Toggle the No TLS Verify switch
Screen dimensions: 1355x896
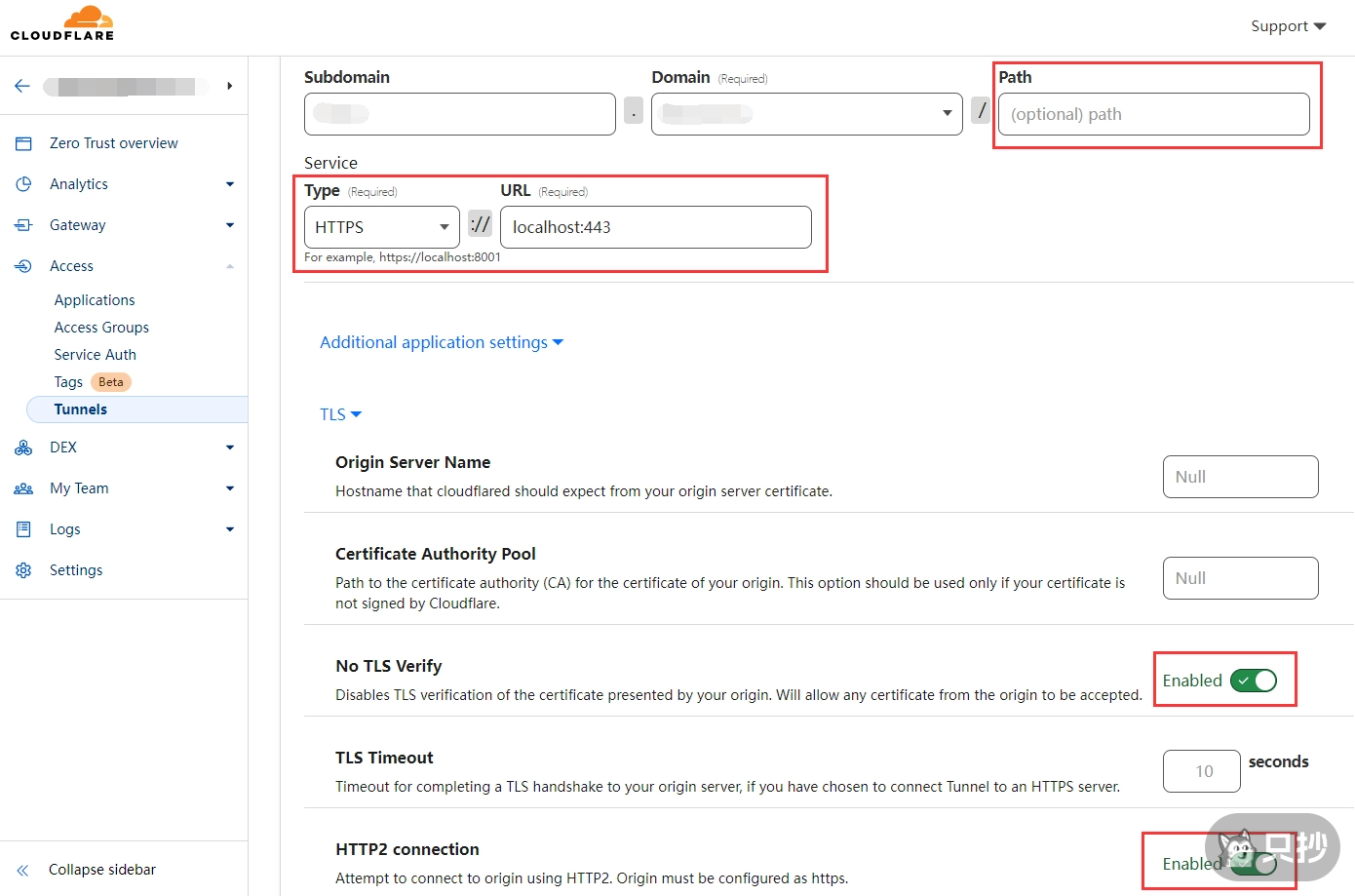[x=1253, y=681]
